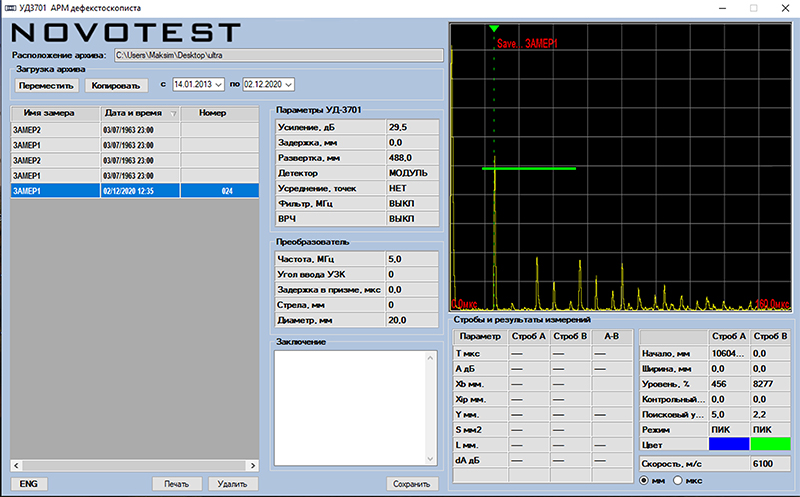Click the sort arrow in Дата и время header
Screen dimensions: 800x497
[x=172, y=114]
